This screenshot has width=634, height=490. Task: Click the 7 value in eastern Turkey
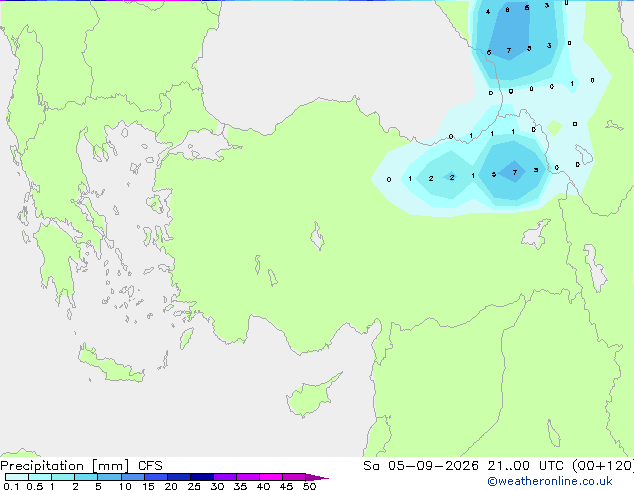[x=515, y=173]
